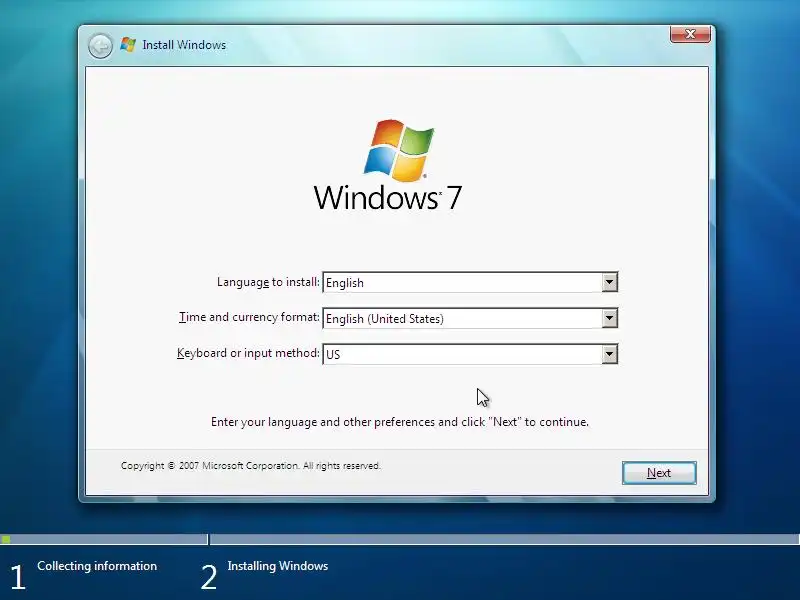
Task: Click the "Collecting information" step label
Action: 97,566
